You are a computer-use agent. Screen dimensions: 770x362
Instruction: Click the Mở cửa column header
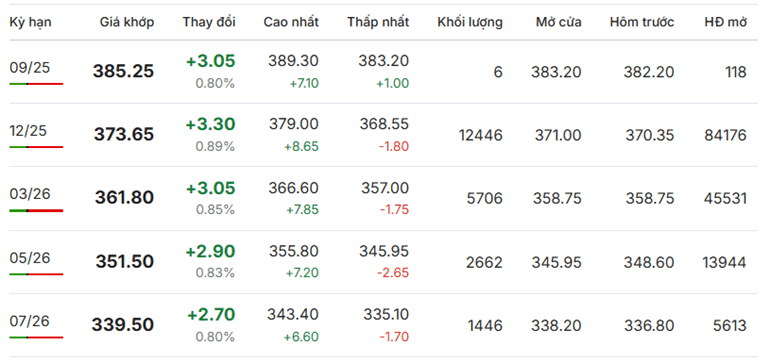[559, 22]
